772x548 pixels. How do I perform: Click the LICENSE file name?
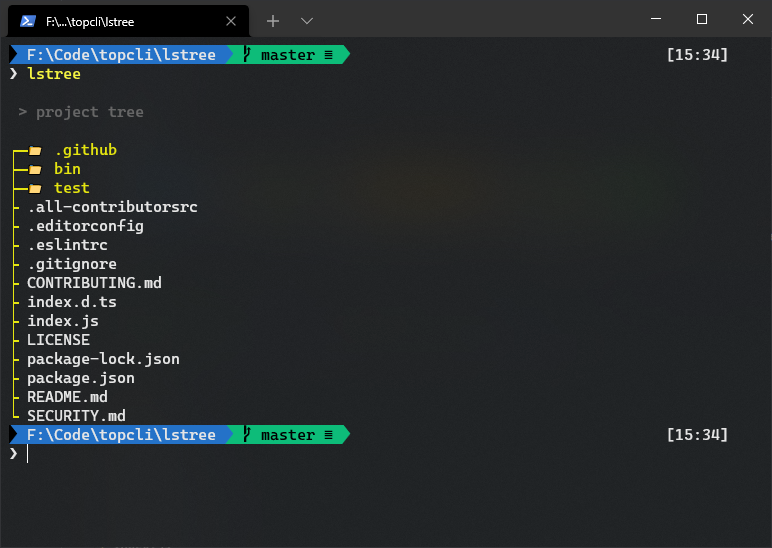[58, 340]
